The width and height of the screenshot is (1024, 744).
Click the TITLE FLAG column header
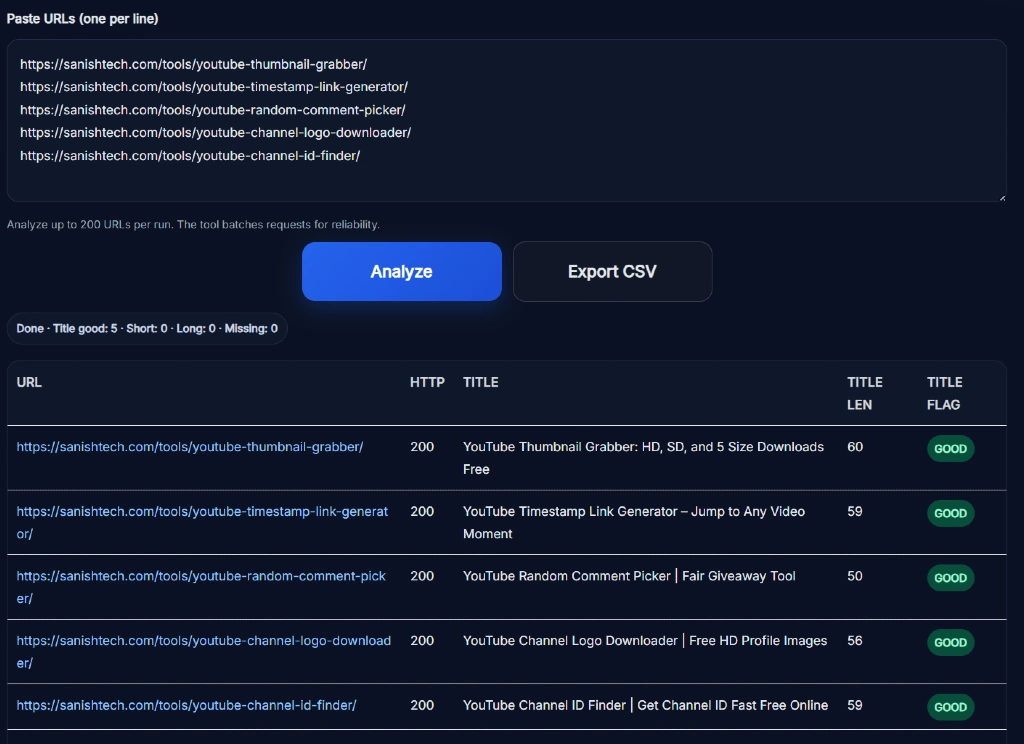click(x=944, y=393)
